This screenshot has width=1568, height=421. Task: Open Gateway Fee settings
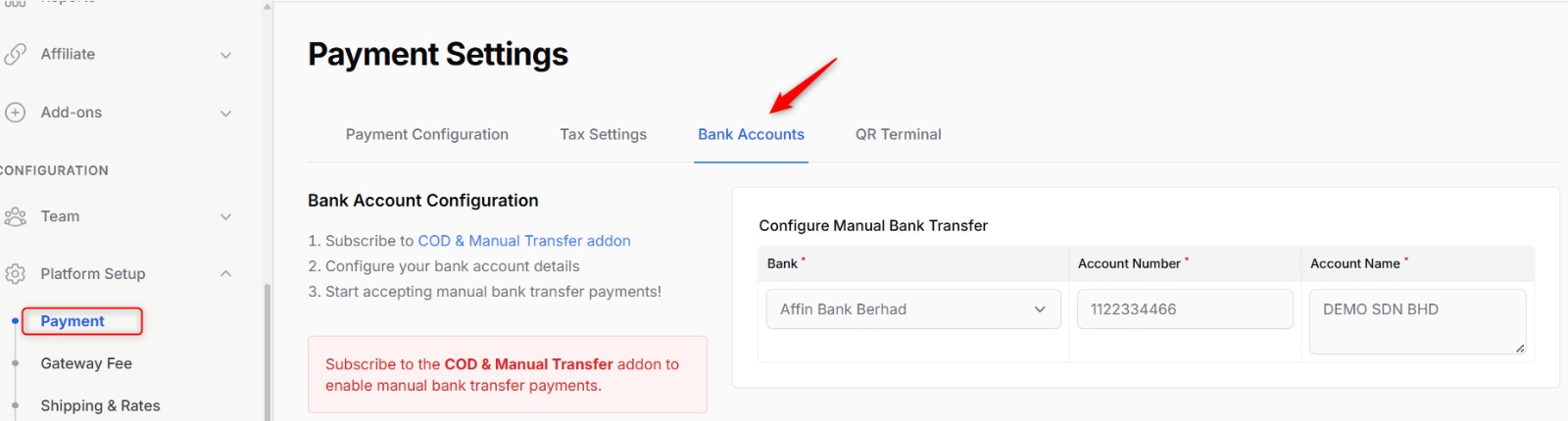(86, 363)
